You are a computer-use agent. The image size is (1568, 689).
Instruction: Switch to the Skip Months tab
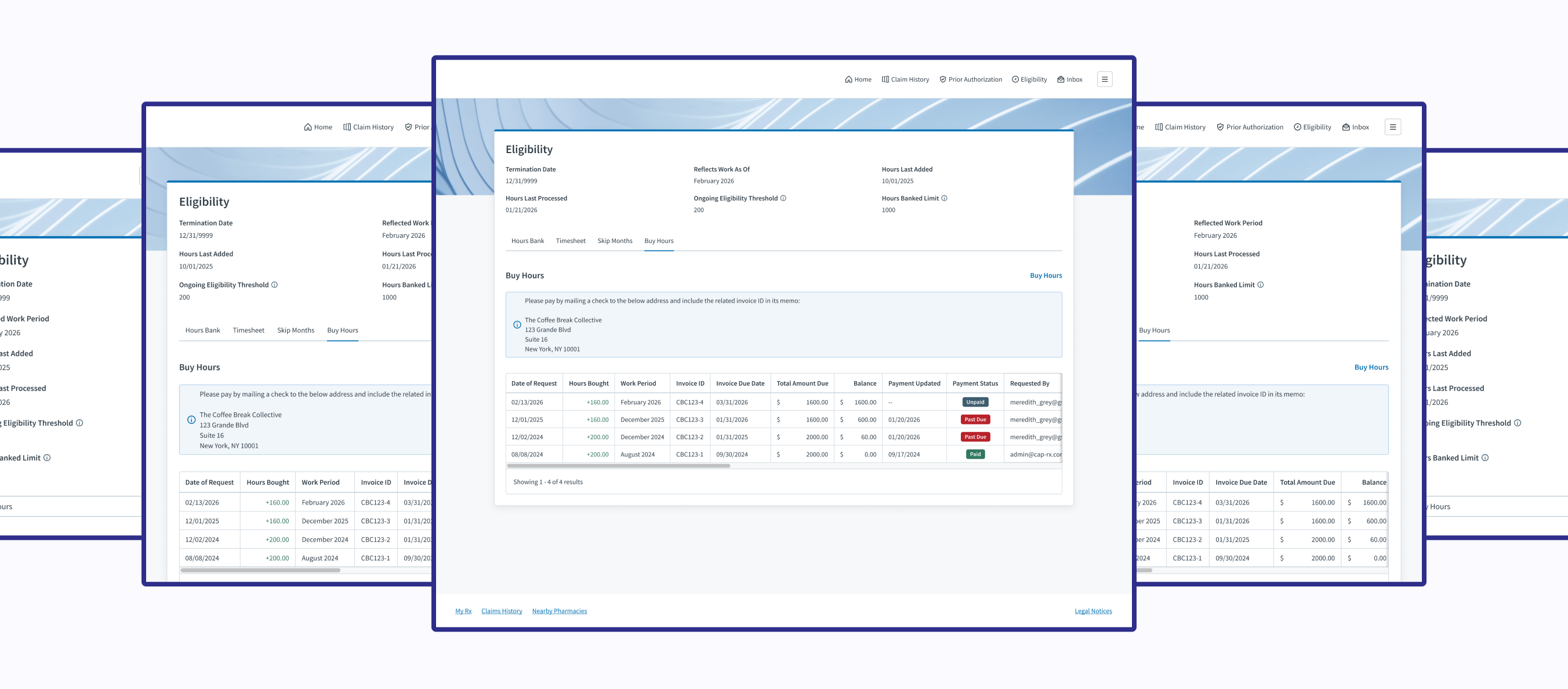click(x=614, y=241)
